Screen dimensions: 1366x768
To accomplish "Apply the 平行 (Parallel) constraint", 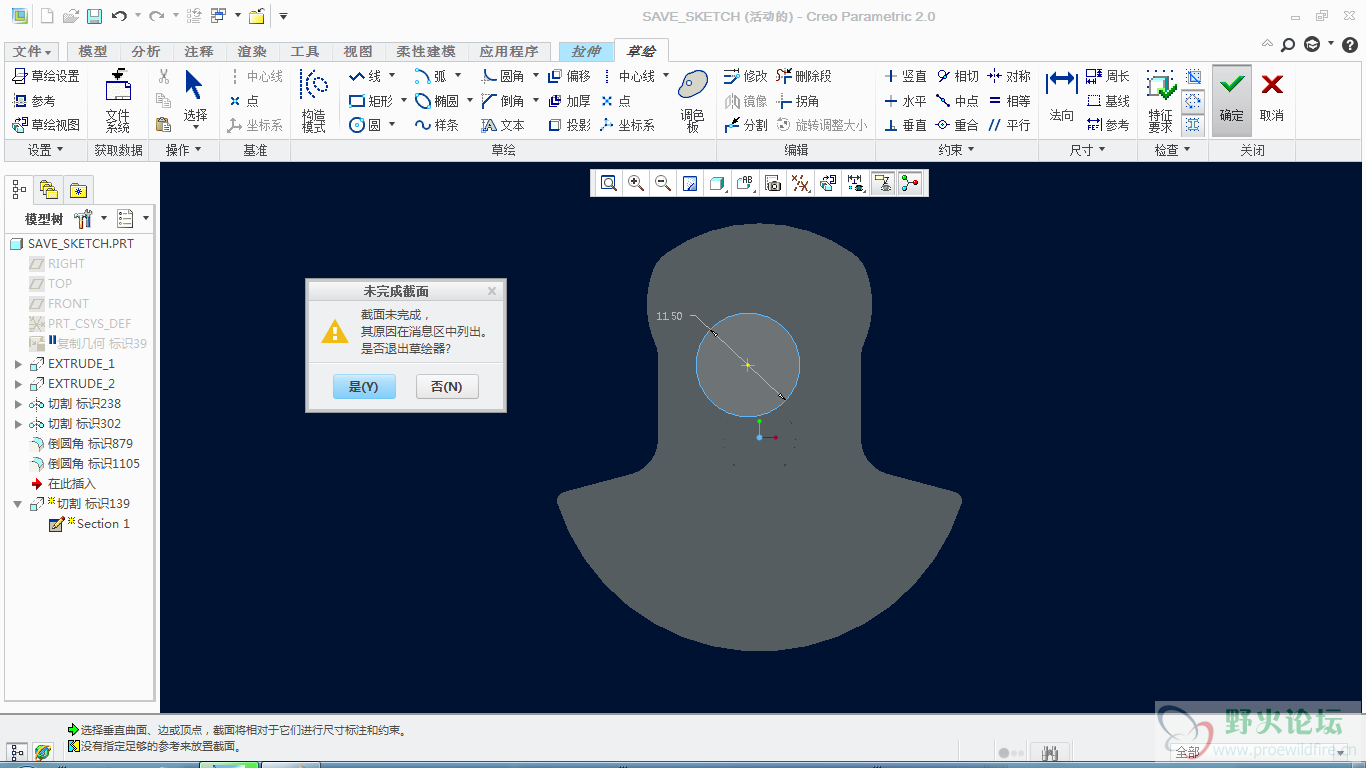I will pyautogui.click(x=1009, y=125).
